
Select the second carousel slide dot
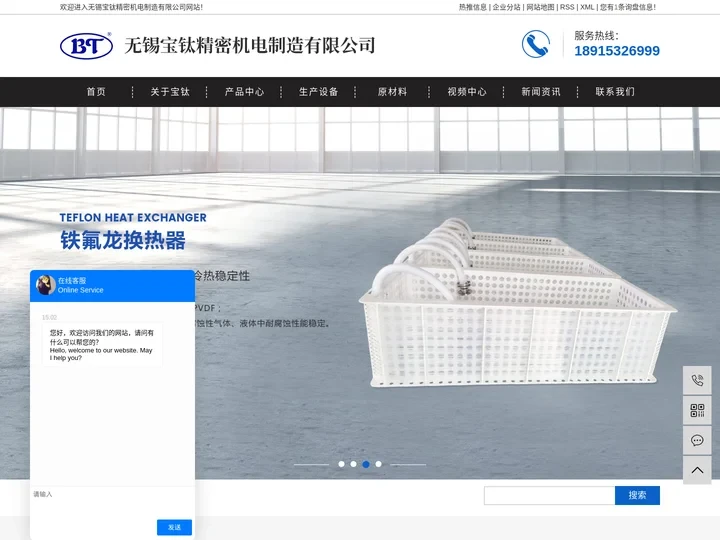(x=353, y=464)
